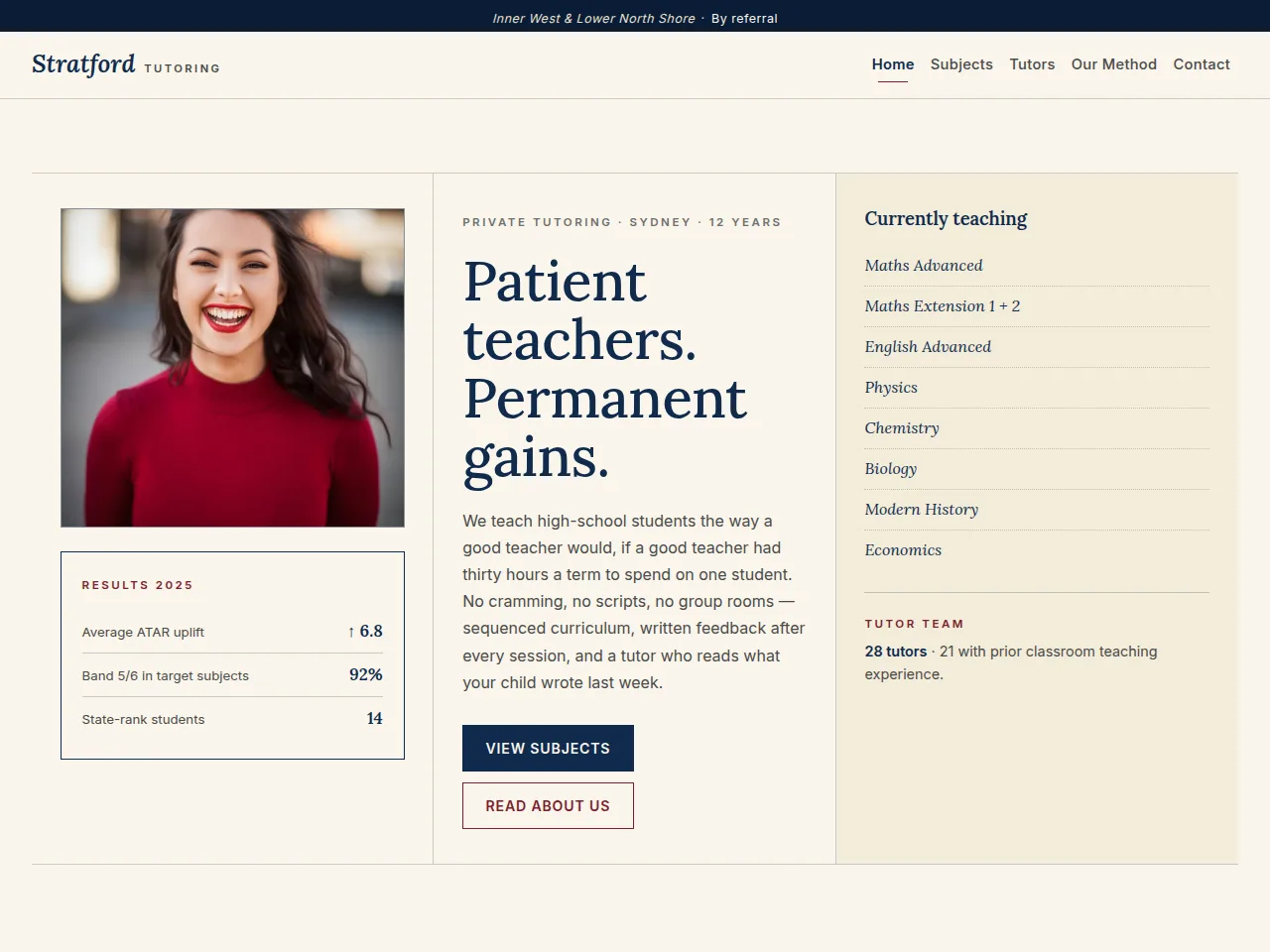Click the 28 tutors text

pos(895,652)
